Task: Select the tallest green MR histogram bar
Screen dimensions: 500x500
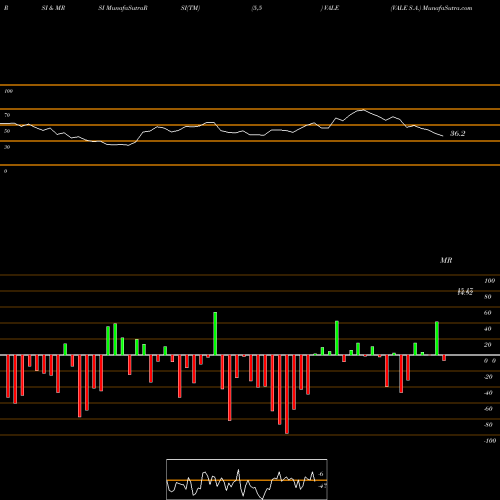Action: click(x=215, y=334)
